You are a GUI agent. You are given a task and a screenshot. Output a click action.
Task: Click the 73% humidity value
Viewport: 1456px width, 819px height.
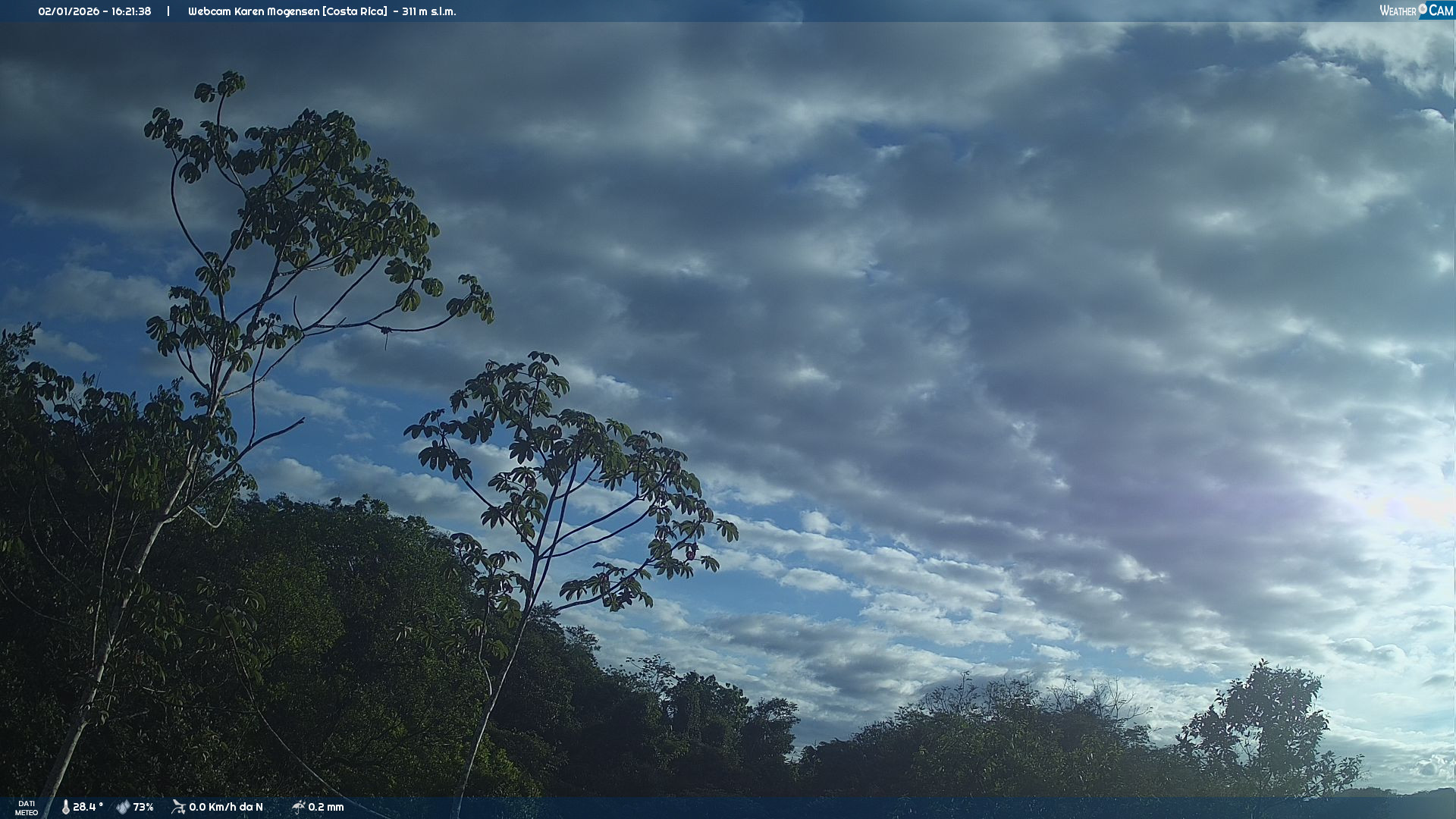click(143, 807)
